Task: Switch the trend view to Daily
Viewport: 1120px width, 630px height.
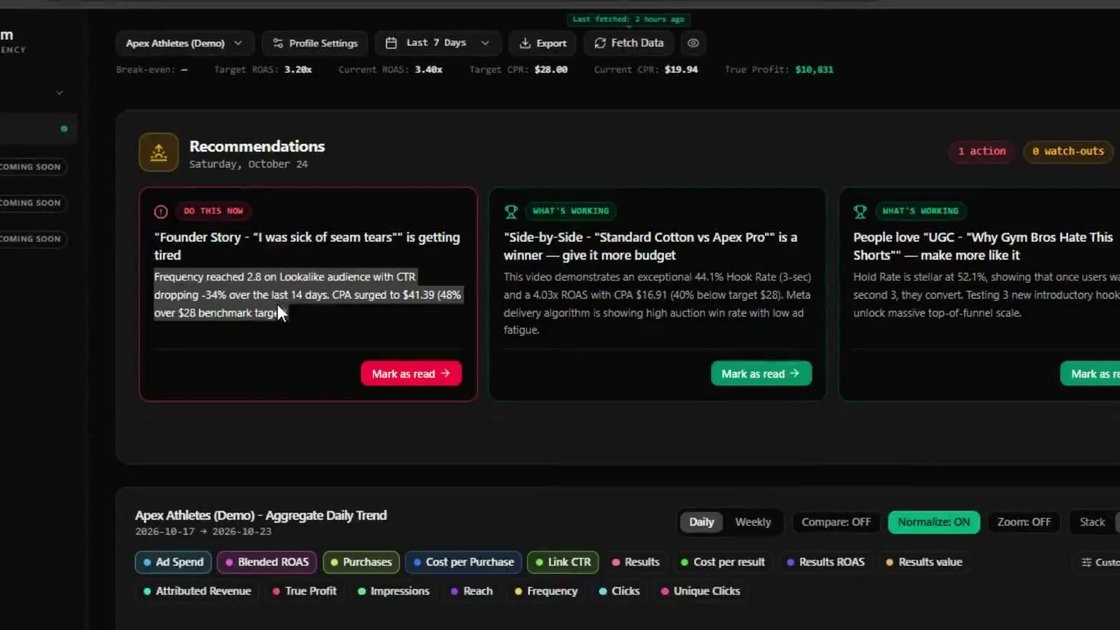Action: (701, 522)
